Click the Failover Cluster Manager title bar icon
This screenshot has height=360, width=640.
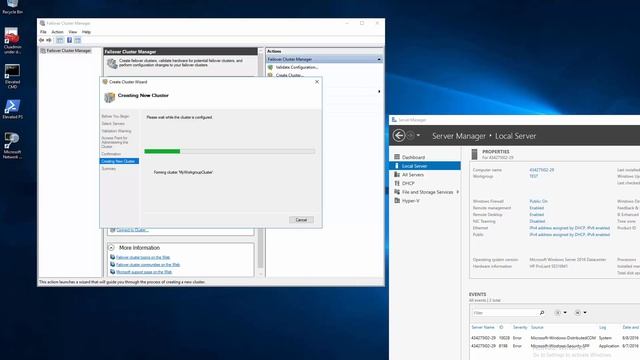(42, 23)
